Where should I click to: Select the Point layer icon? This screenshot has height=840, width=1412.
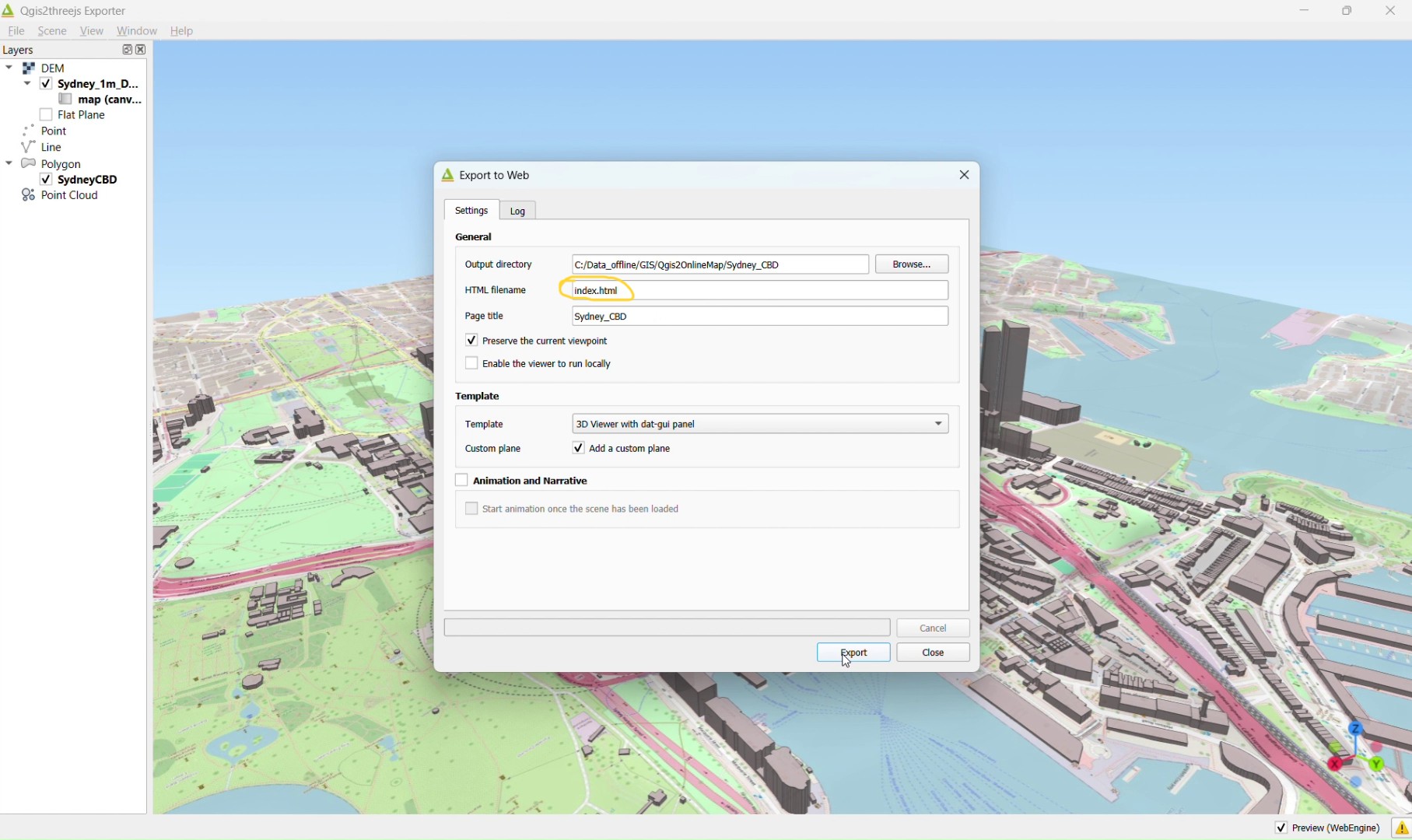pos(27,131)
